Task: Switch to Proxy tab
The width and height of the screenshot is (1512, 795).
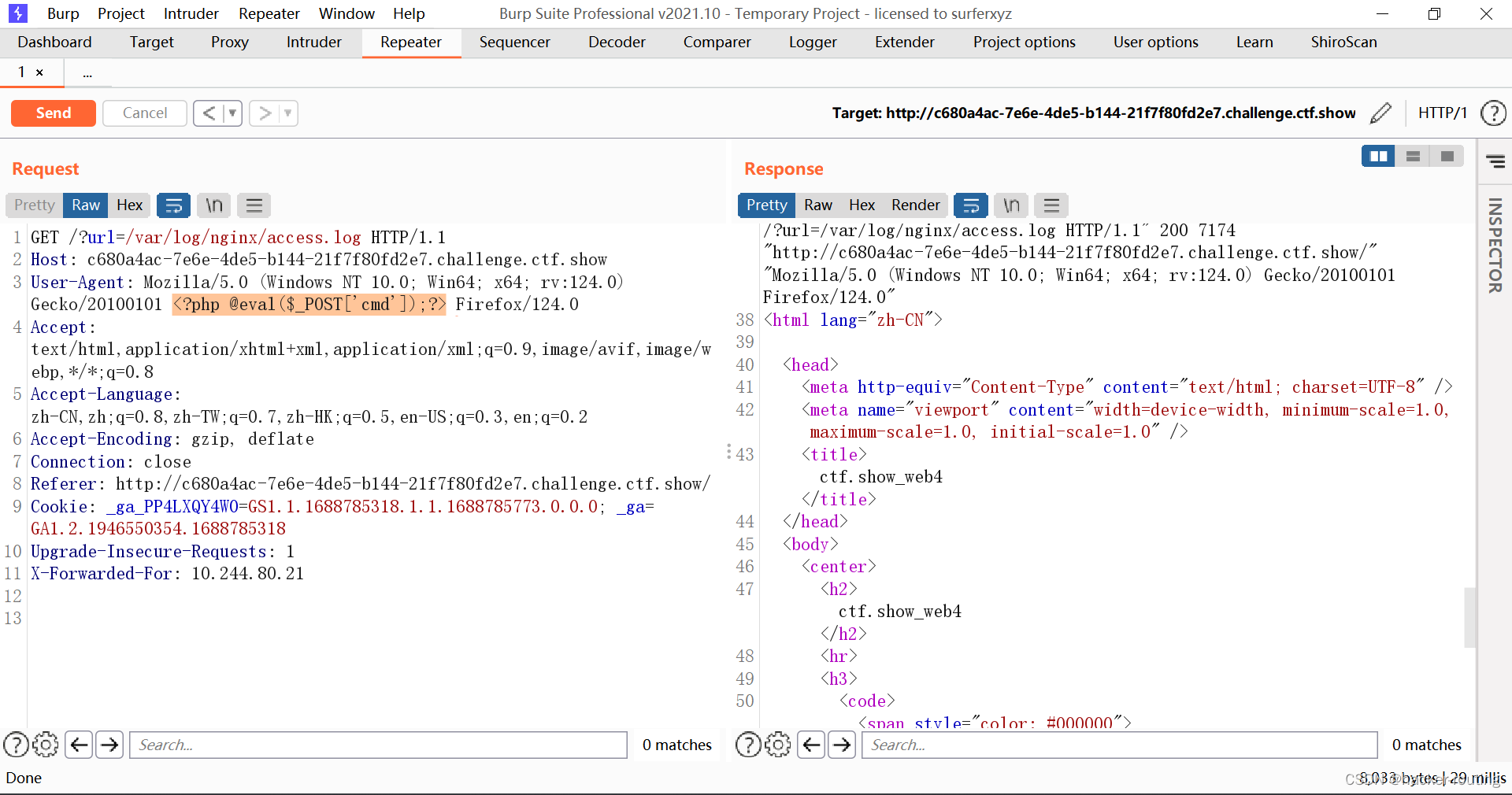Action: pyautogui.click(x=230, y=43)
